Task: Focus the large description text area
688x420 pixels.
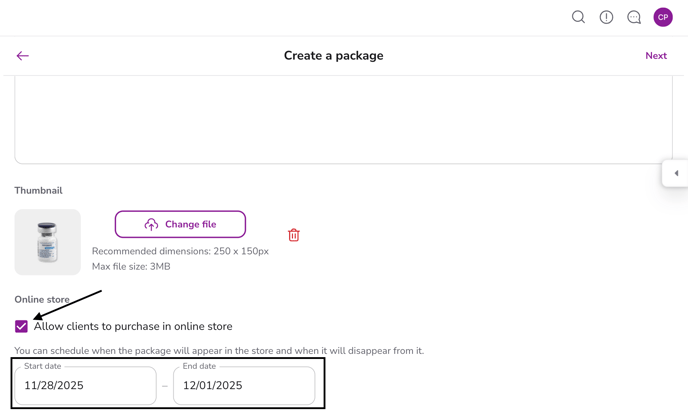Action: [343, 120]
